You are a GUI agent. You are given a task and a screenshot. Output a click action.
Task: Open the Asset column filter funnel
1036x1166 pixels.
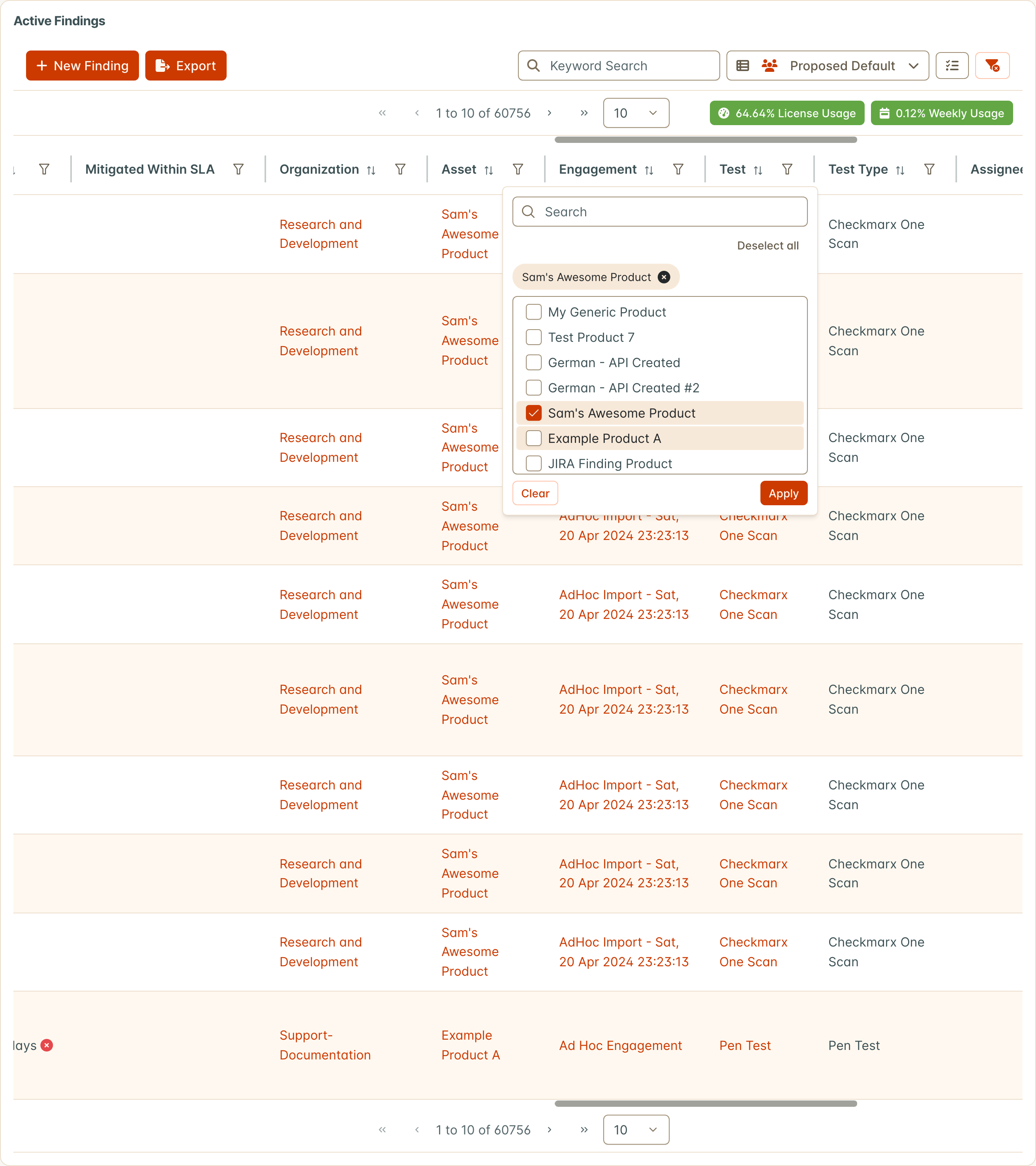(518, 169)
